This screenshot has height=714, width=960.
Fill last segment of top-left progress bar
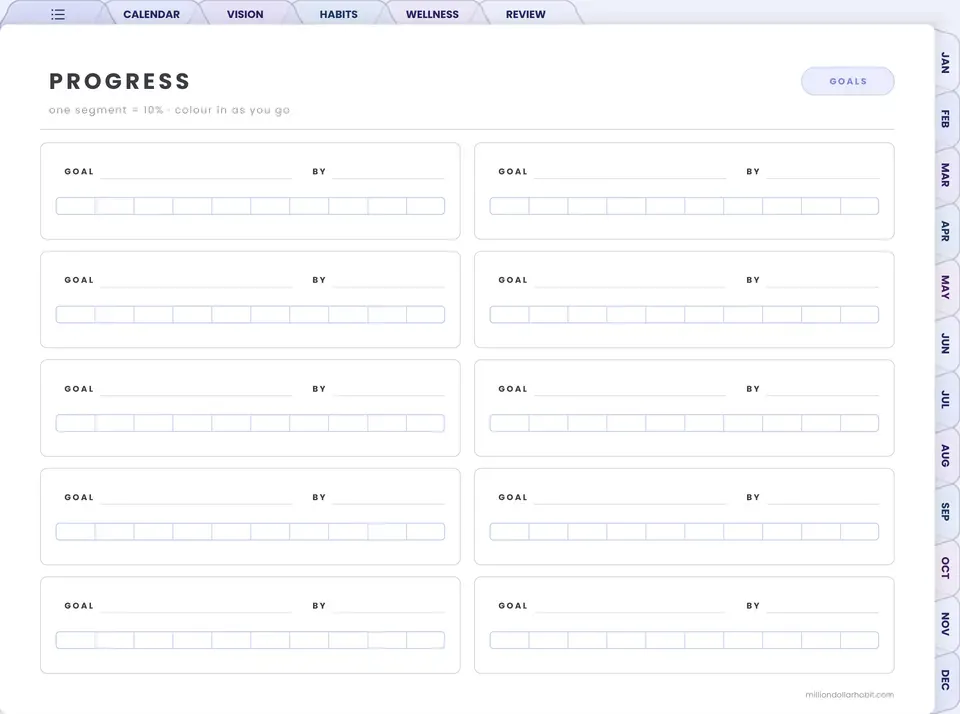pyautogui.click(x=426, y=206)
